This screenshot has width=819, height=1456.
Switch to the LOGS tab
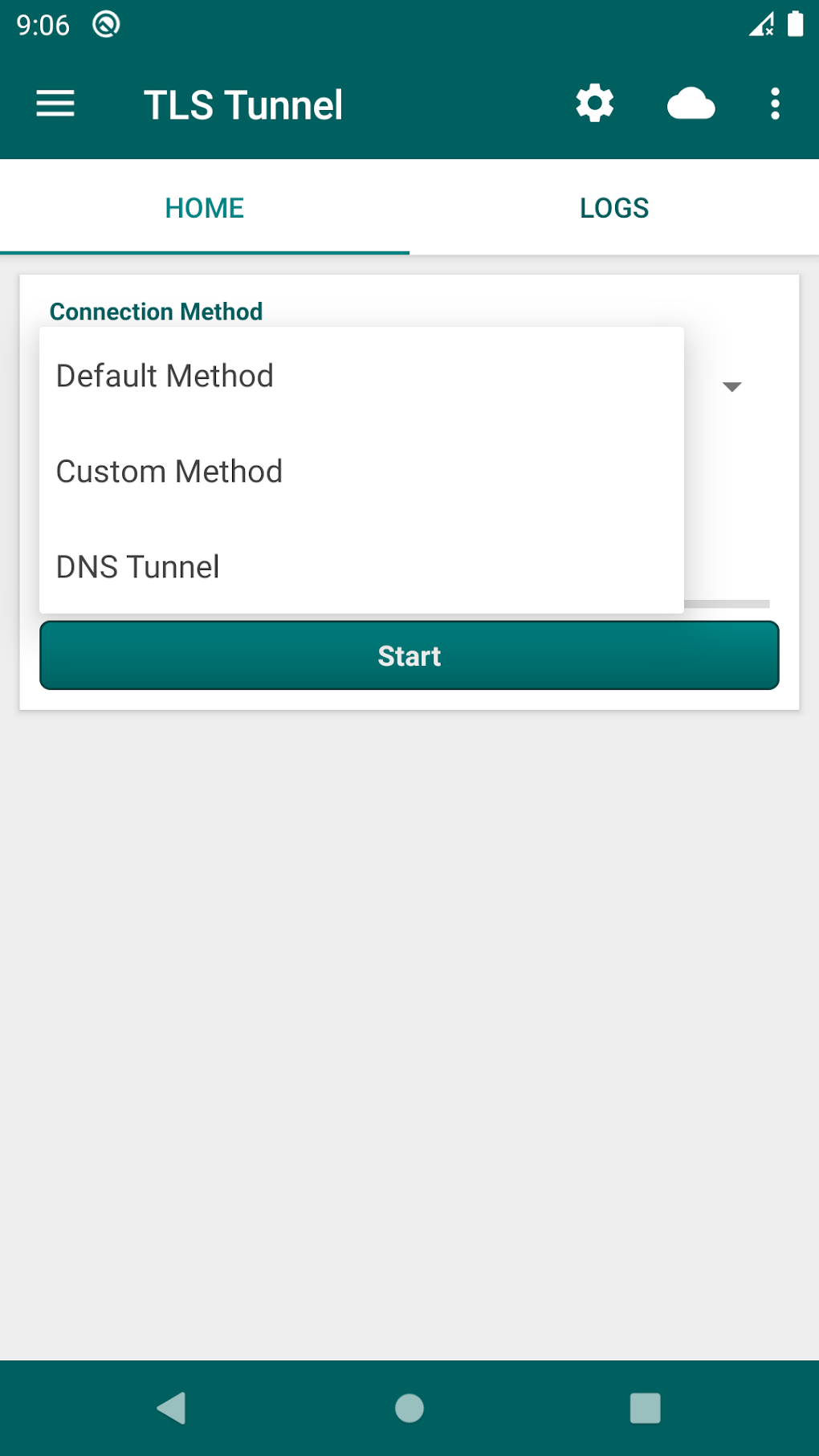(x=614, y=208)
